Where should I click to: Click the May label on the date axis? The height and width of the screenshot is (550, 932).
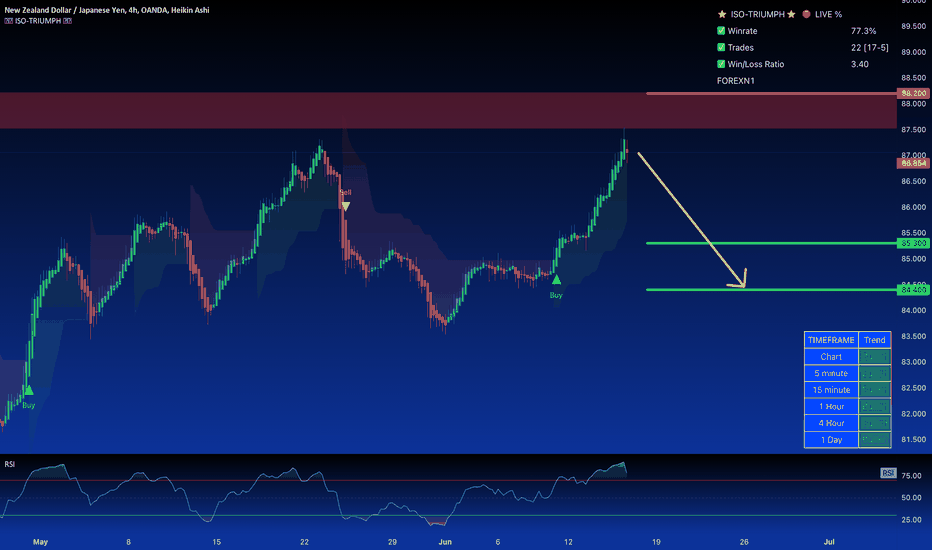40,542
